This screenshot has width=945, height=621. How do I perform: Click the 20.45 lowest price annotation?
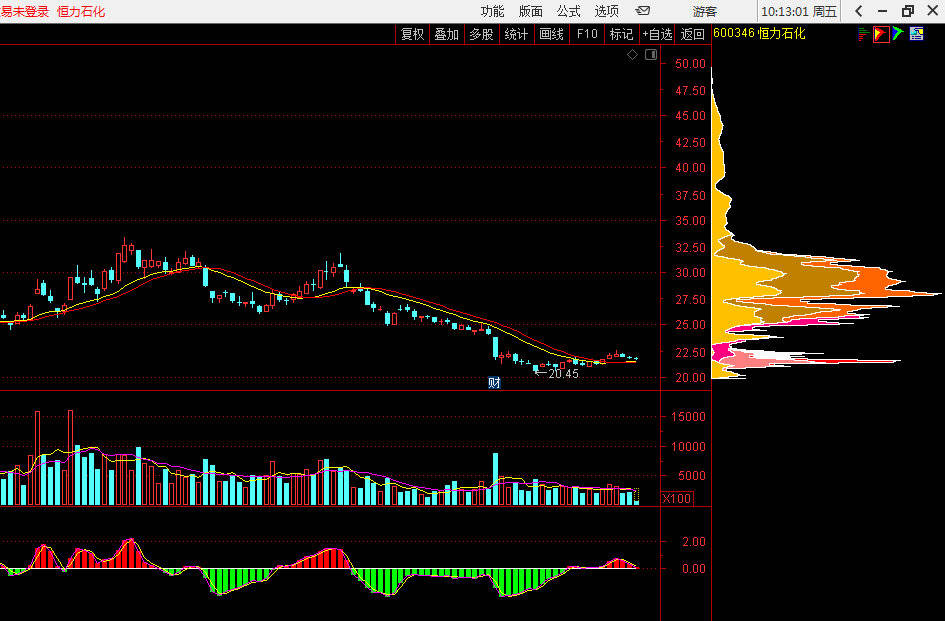563,374
